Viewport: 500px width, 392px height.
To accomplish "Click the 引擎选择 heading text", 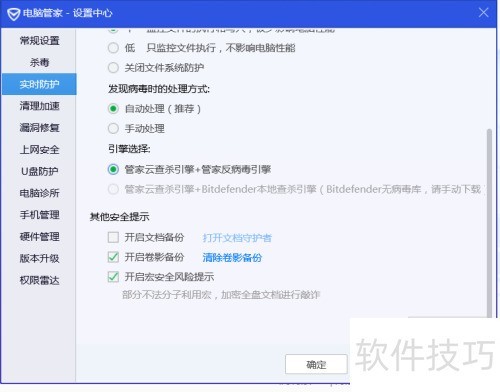I will click(129, 149).
